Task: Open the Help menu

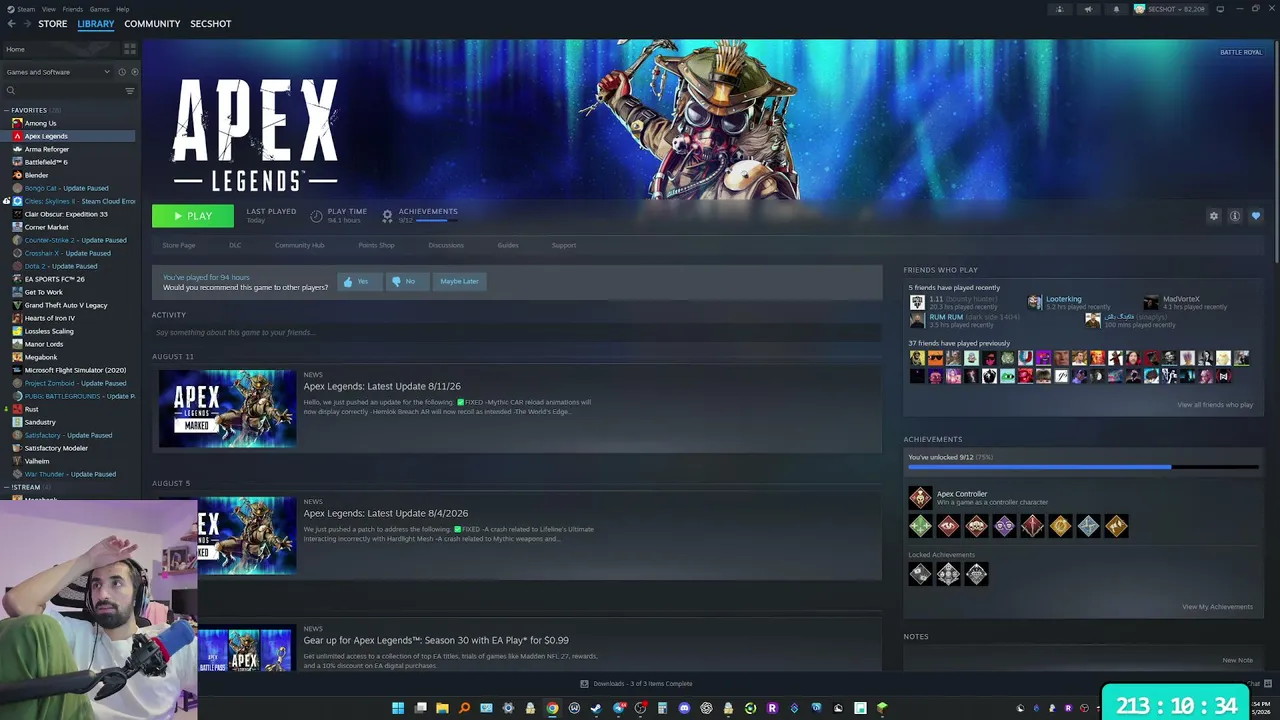Action: (x=122, y=9)
